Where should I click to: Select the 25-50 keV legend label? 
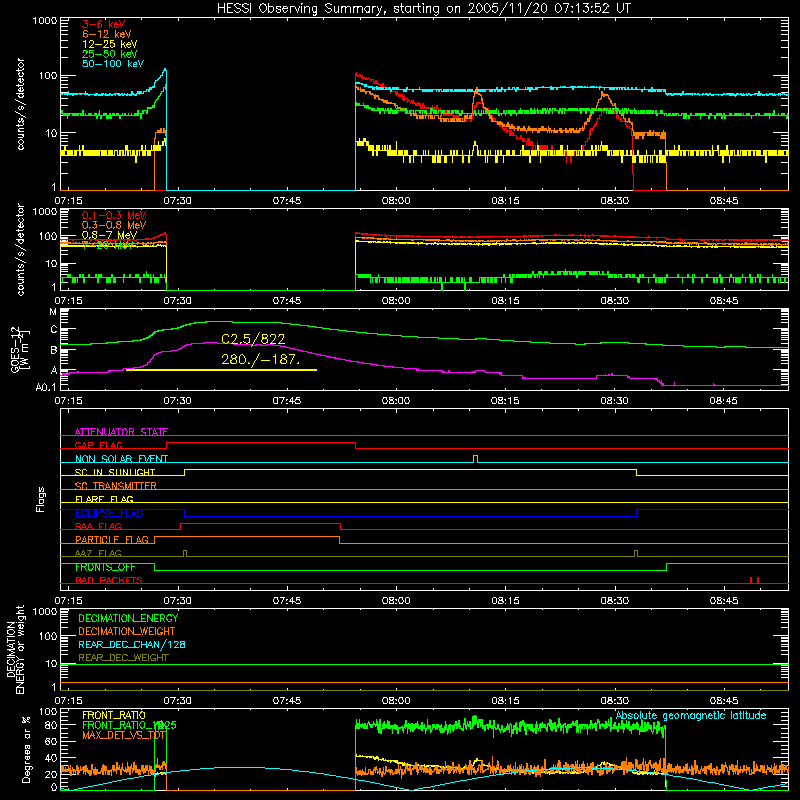pyautogui.click(x=110, y=54)
